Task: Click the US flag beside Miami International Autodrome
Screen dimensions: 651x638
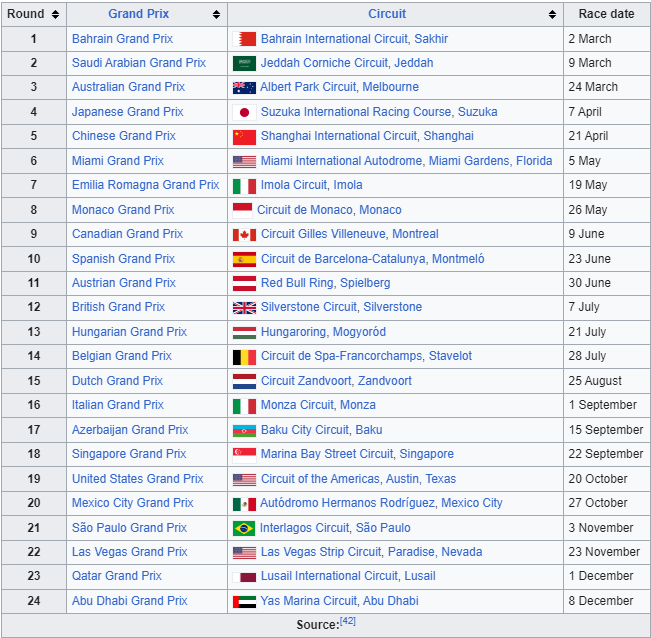Action: [x=244, y=161]
